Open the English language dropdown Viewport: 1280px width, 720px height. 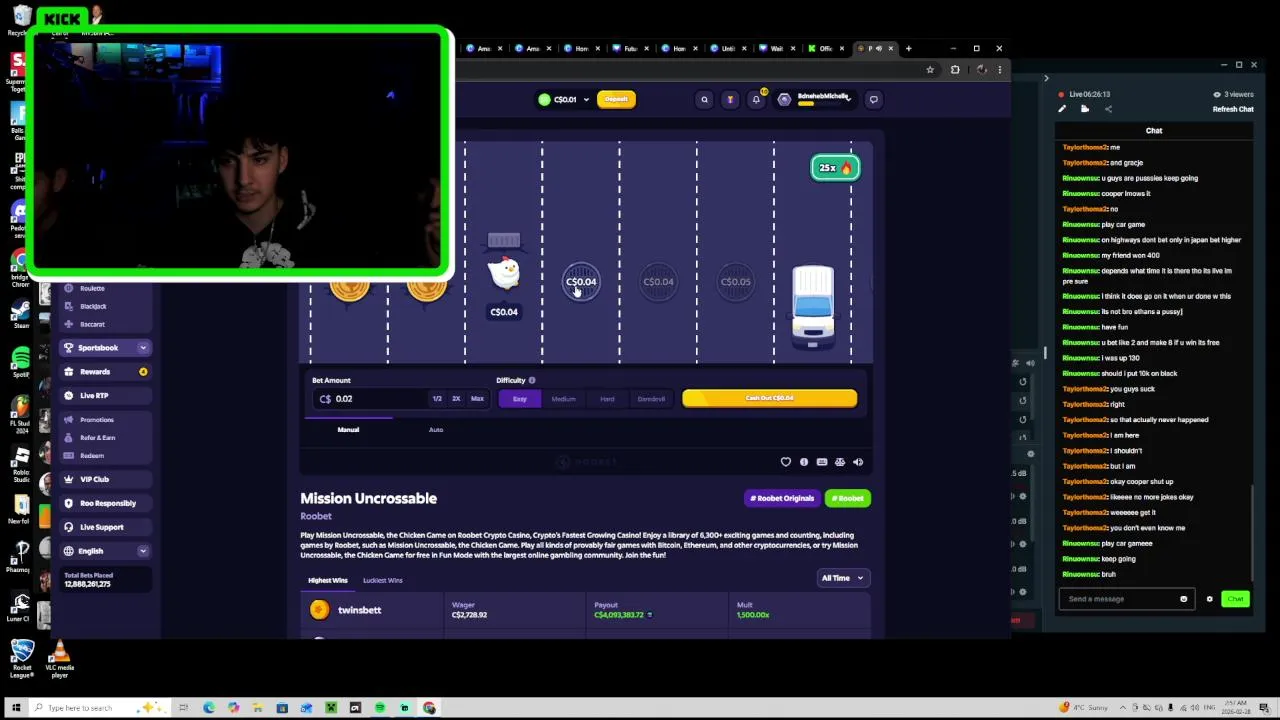[x=104, y=551]
